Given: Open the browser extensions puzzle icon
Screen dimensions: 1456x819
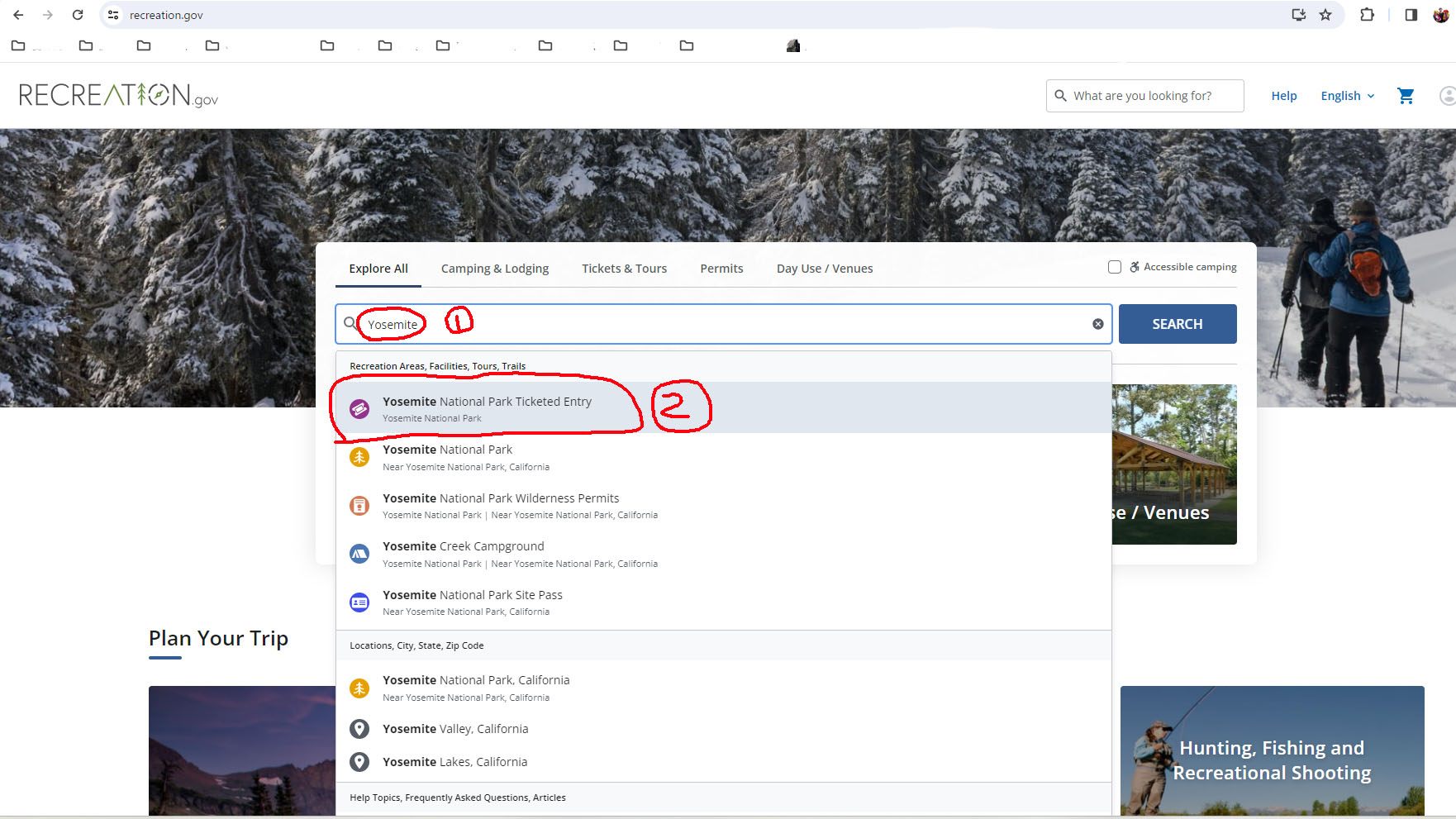Looking at the screenshot, I should pos(1367,15).
